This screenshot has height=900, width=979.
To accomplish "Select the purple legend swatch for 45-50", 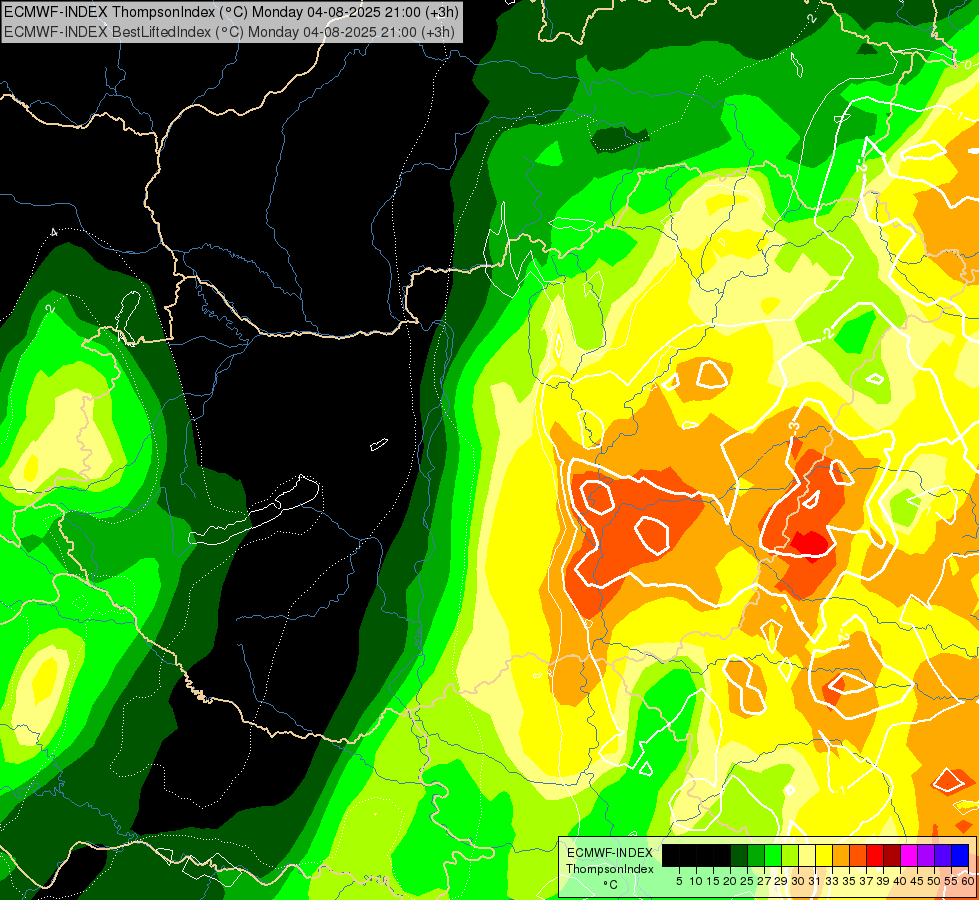I will [x=926, y=855].
